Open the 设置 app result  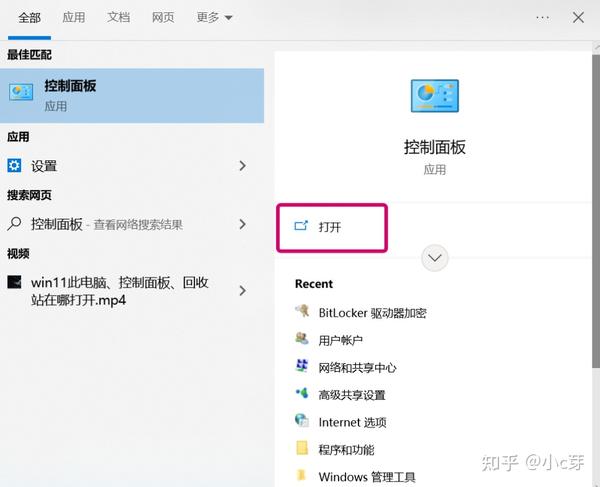(132, 166)
